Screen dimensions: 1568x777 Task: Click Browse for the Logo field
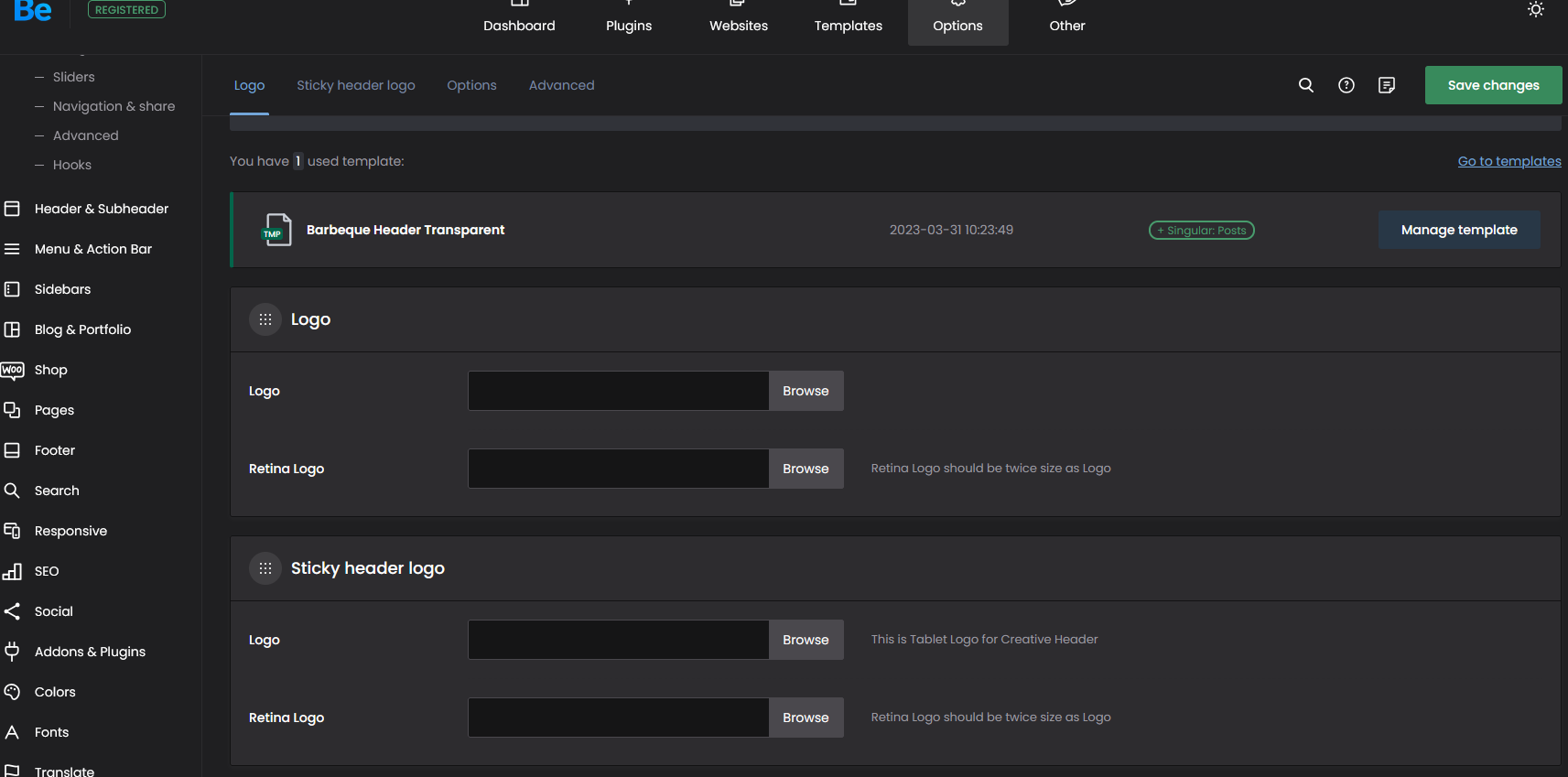806,391
